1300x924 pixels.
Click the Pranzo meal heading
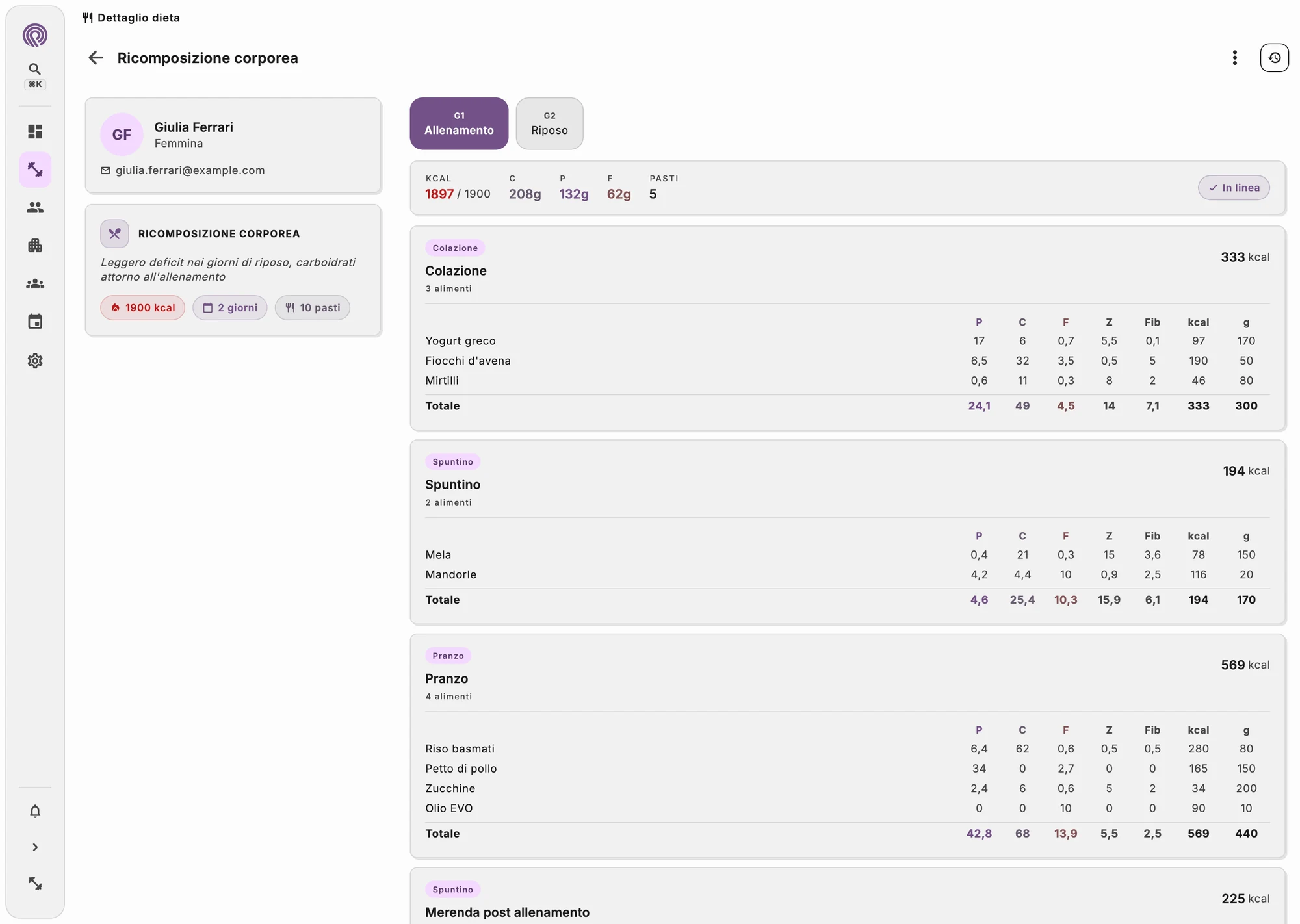tap(447, 678)
